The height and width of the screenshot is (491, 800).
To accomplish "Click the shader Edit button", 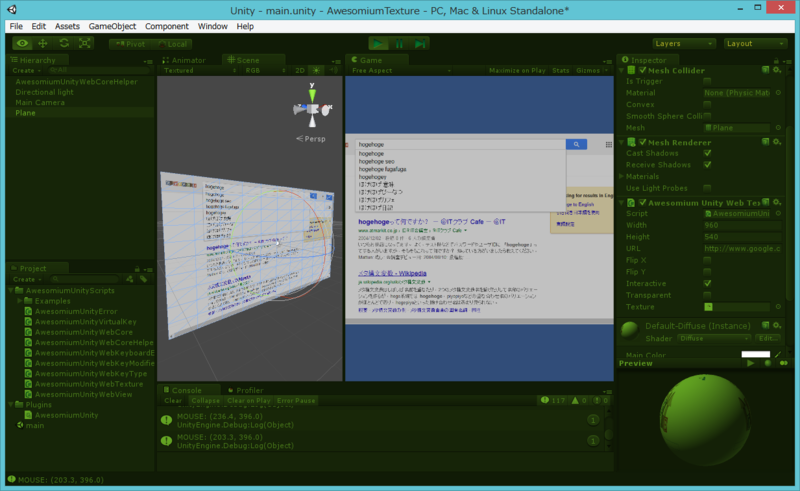I will pos(768,338).
